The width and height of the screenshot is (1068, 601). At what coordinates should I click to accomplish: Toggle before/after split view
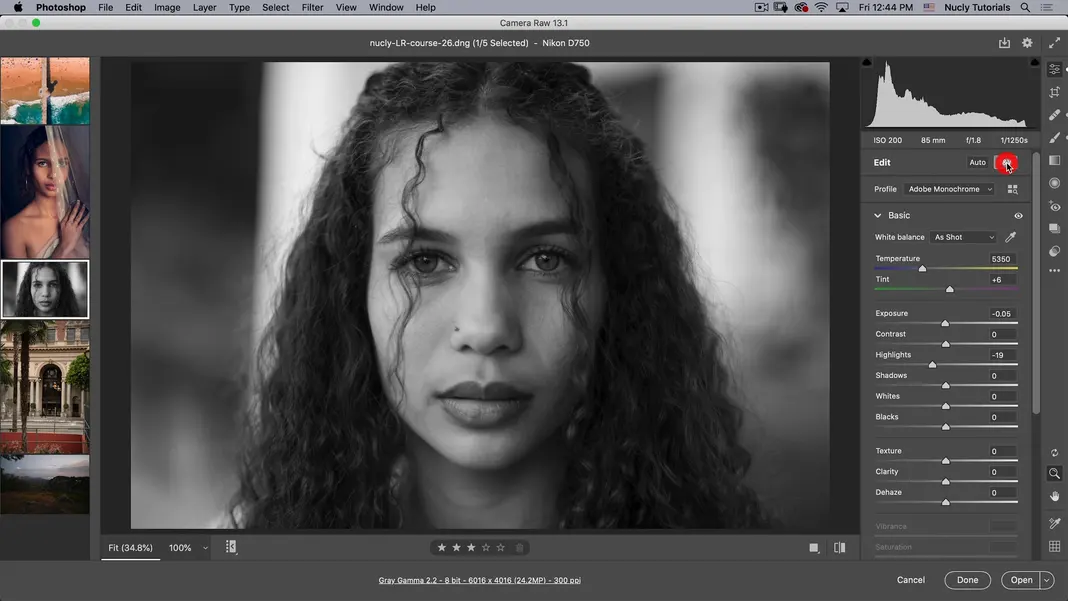coord(839,548)
